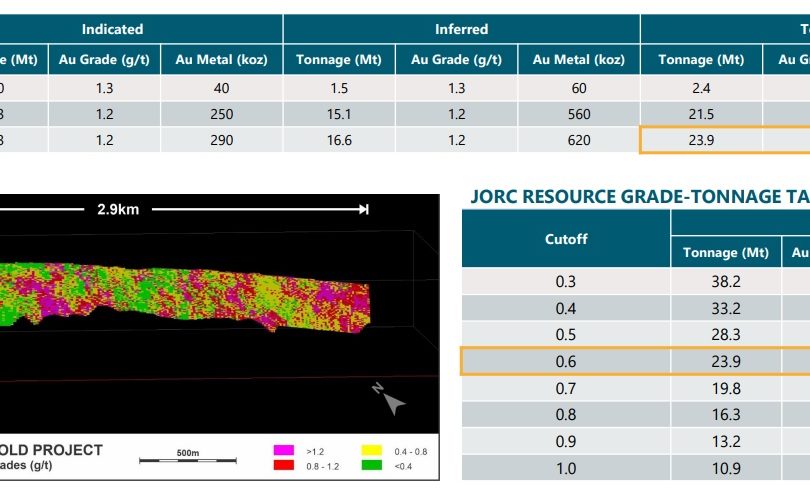Click the cutoff value 0.8
The width and height of the screenshot is (810, 489).
pos(566,415)
